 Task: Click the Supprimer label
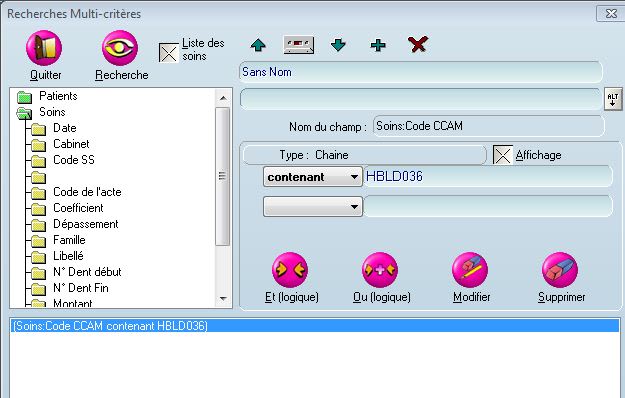tap(562, 297)
